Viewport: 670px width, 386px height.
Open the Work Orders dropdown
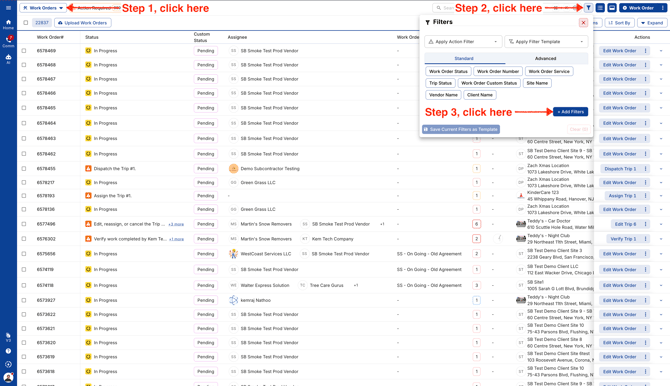pos(43,8)
